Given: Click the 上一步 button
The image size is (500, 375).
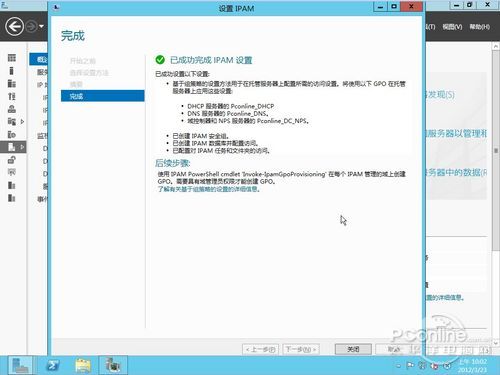Looking at the screenshot, I should (x=260, y=349).
